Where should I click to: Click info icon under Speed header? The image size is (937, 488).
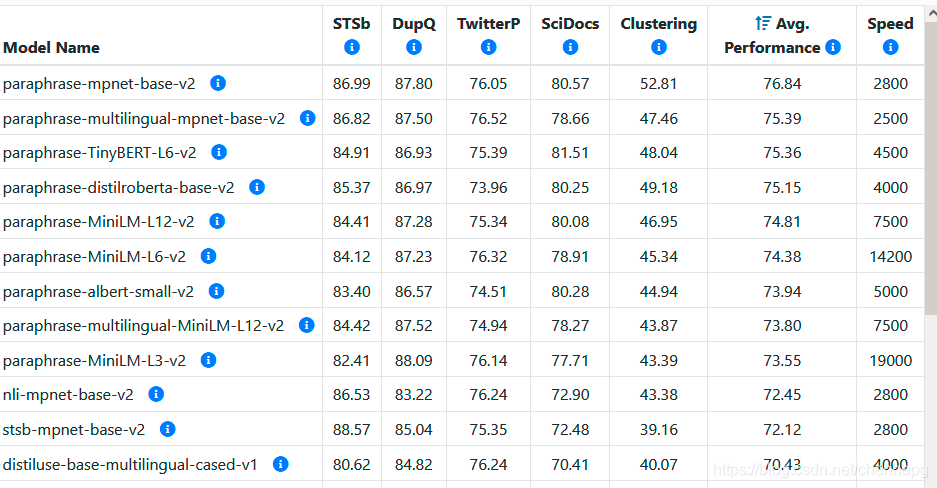point(890,47)
